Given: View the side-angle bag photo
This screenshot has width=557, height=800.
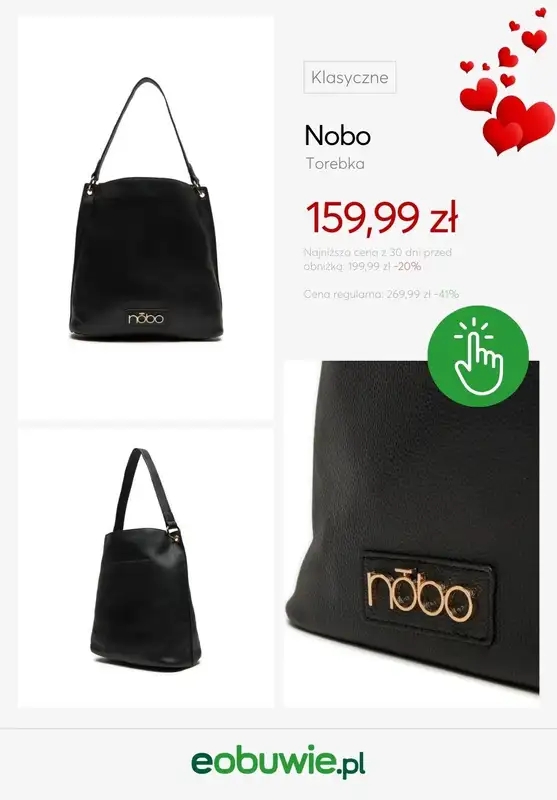Looking at the screenshot, I should (x=146, y=568).
